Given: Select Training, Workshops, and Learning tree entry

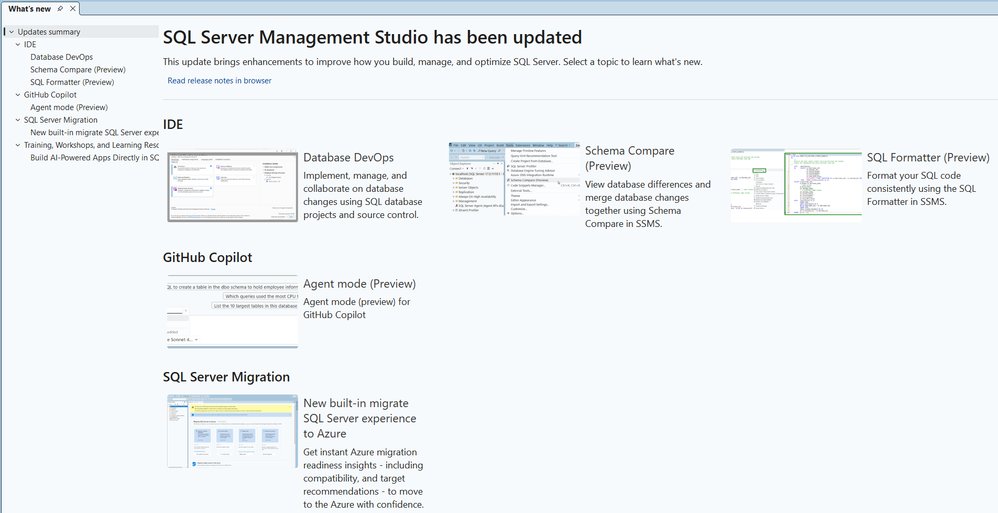Looking at the screenshot, I should [91, 145].
